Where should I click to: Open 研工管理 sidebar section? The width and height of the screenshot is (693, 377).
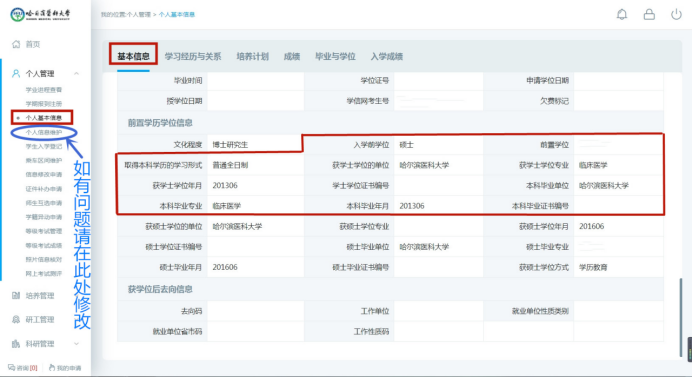40,320
